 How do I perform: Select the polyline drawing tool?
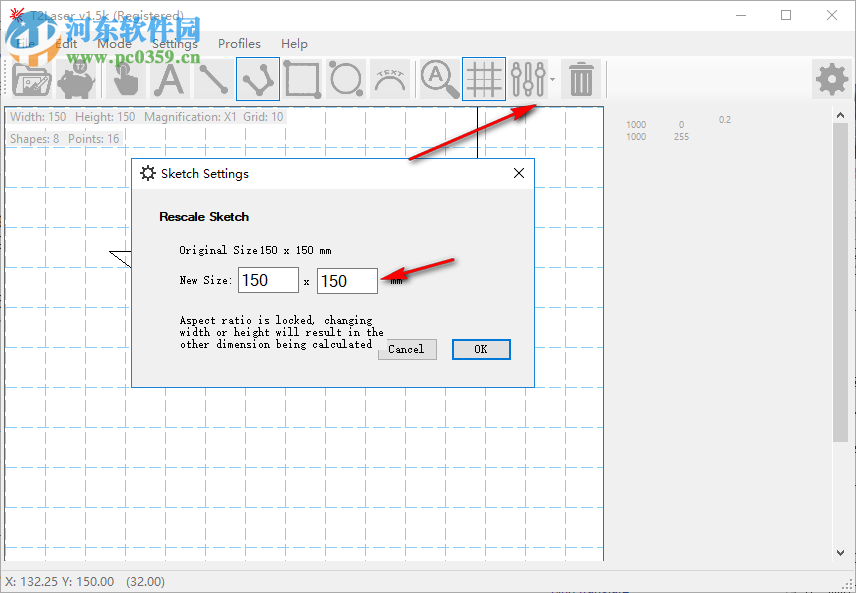click(x=258, y=80)
